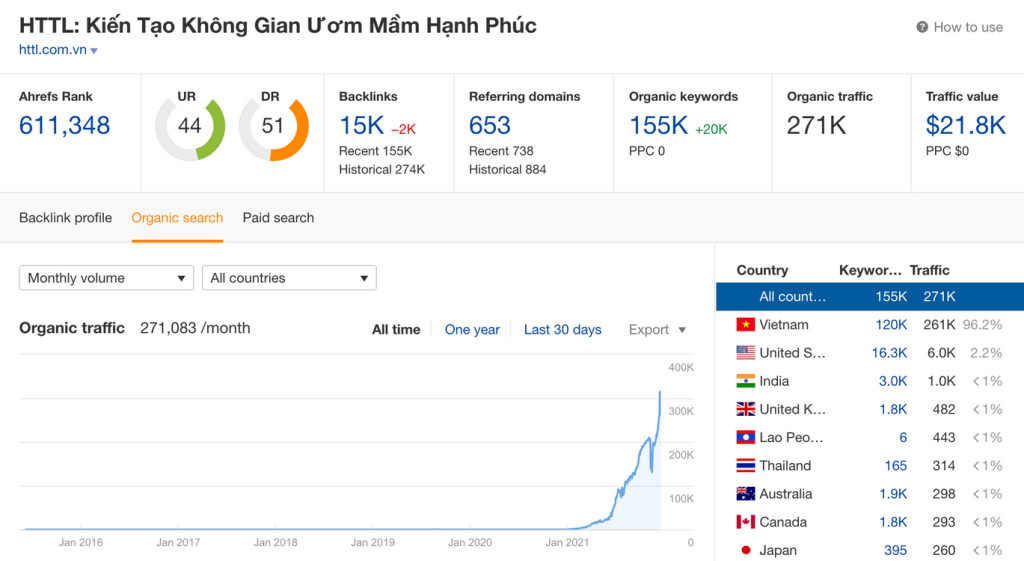Open Vietnam keywords count 120K
This screenshot has height=561, width=1024.
tap(891, 325)
